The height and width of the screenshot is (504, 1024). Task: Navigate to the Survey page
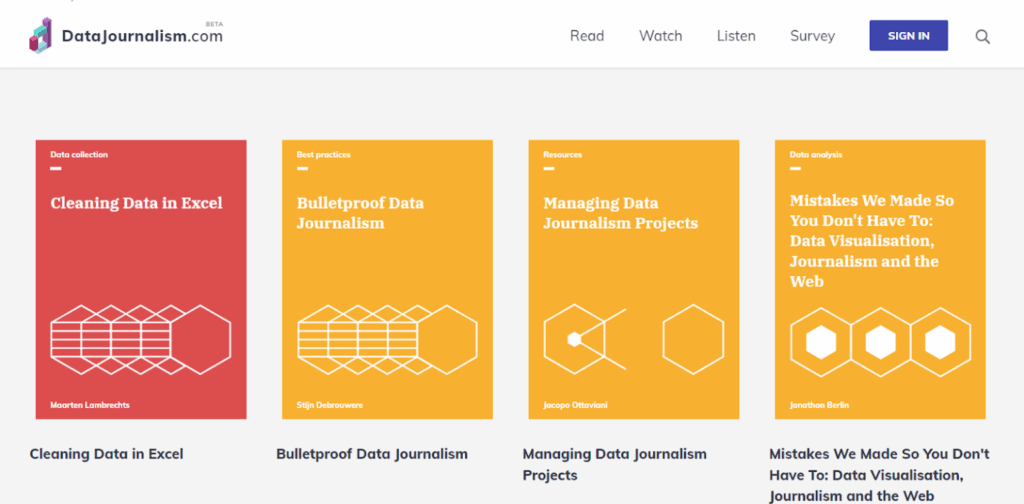(x=812, y=36)
